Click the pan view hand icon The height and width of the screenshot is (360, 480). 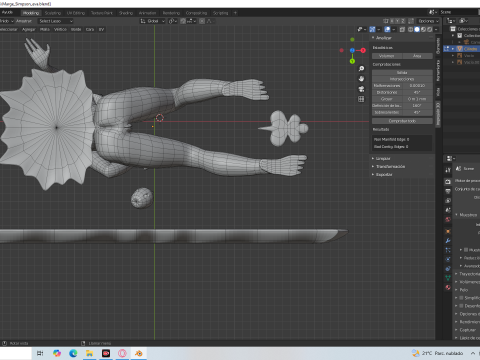click(x=361, y=79)
